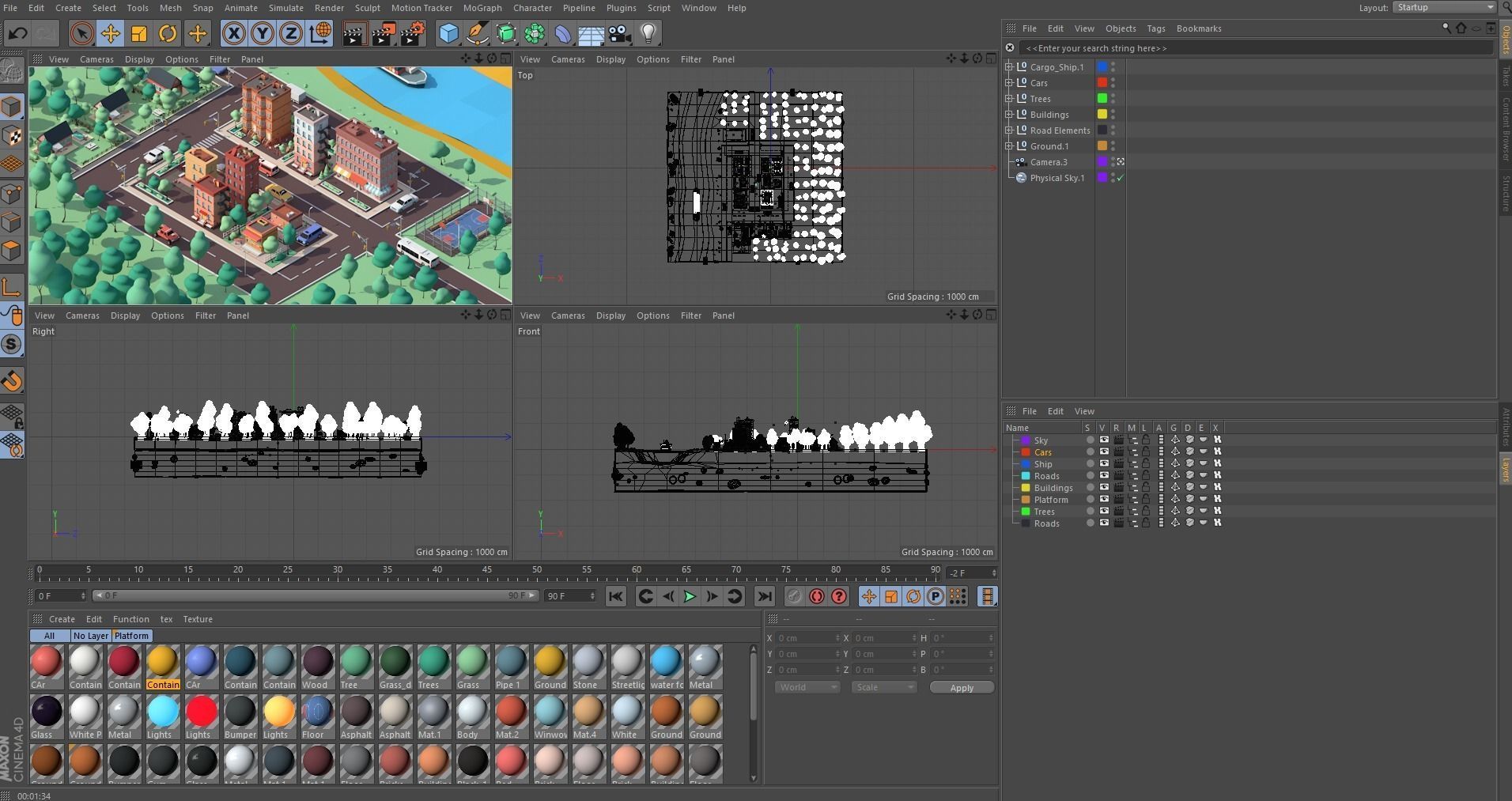Open the World coordinate dropdown
The width and height of the screenshot is (1512, 801).
click(807, 688)
